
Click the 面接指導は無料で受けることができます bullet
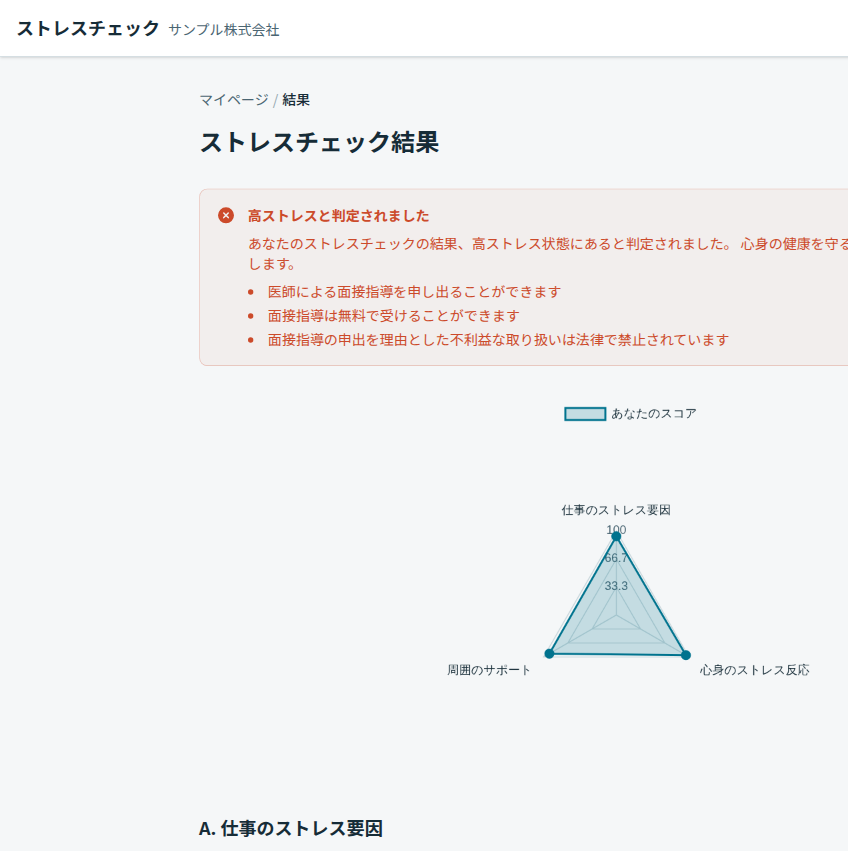pos(393,316)
